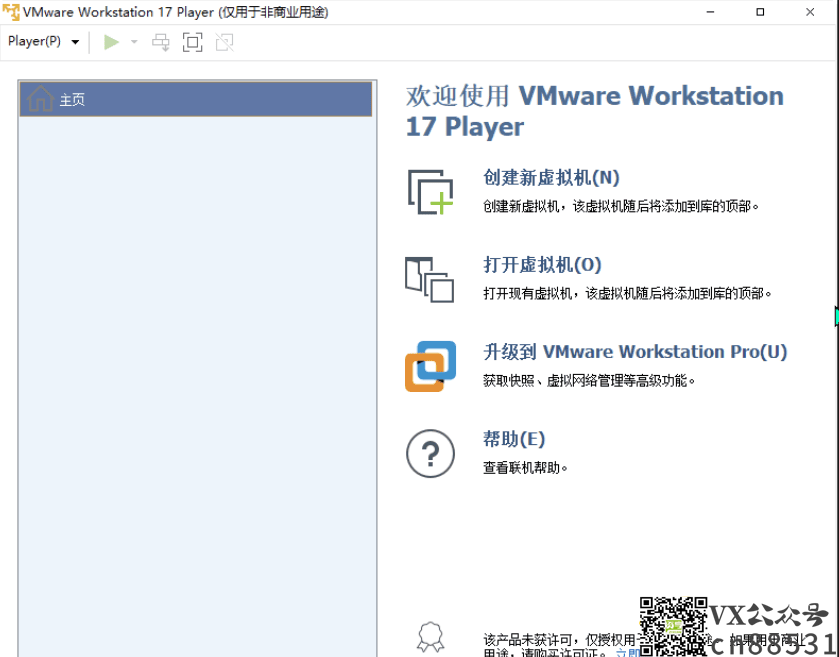
Task: Click the green power-on play button
Action: [111, 42]
